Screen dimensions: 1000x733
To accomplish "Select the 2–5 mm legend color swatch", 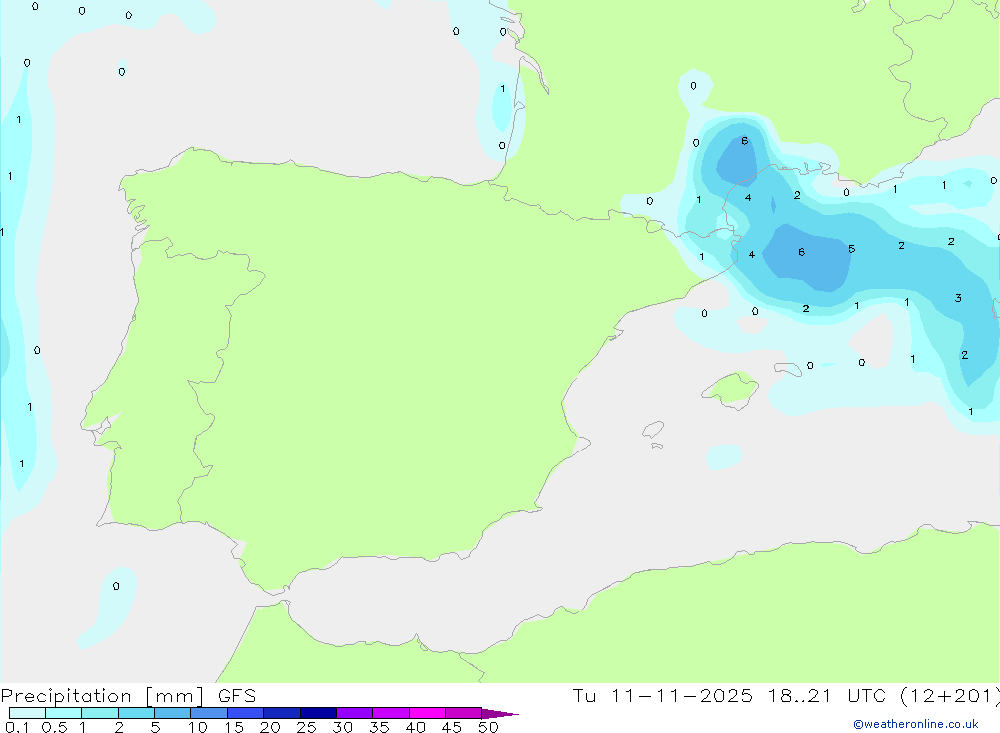I will [136, 713].
